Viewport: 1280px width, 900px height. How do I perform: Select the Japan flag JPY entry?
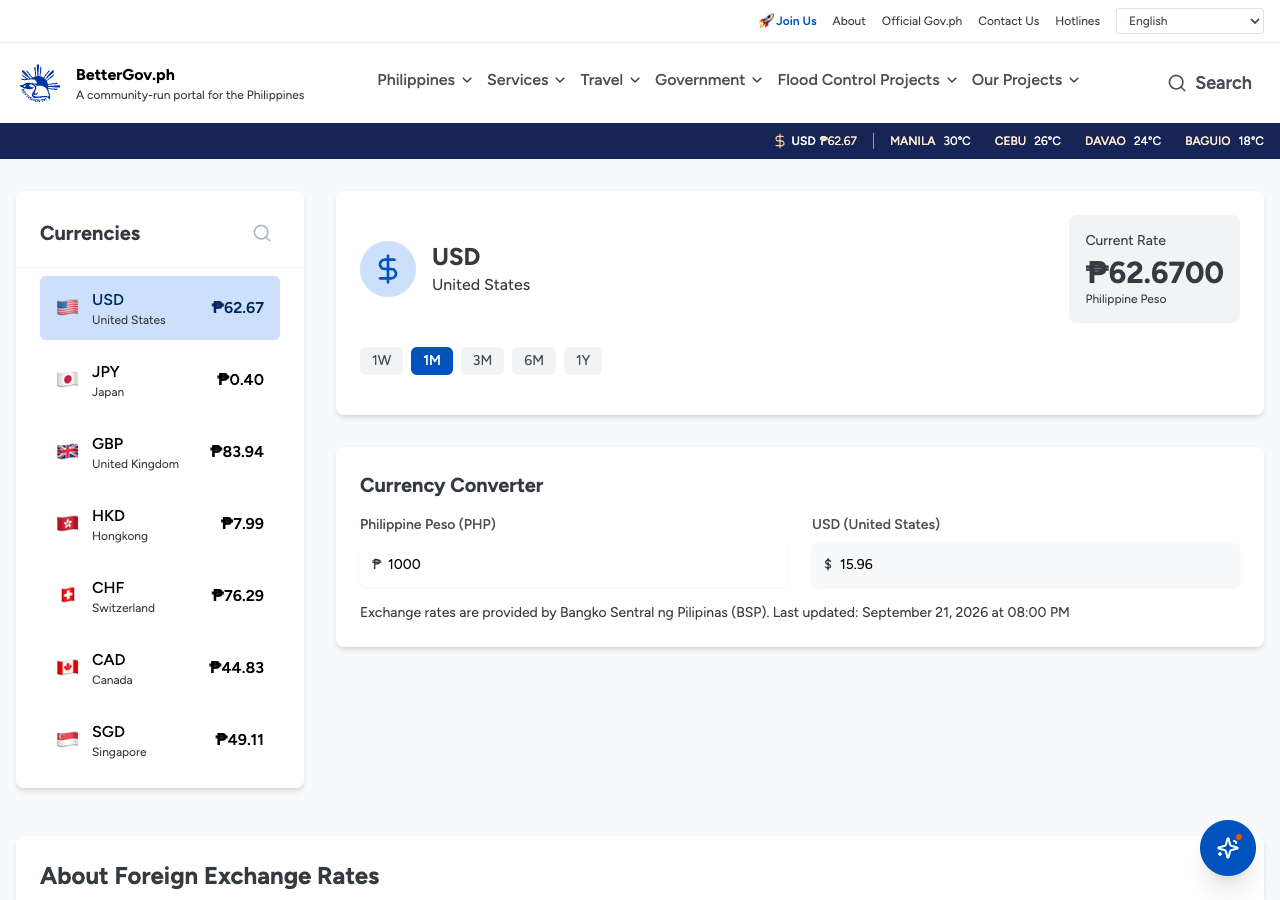click(160, 380)
